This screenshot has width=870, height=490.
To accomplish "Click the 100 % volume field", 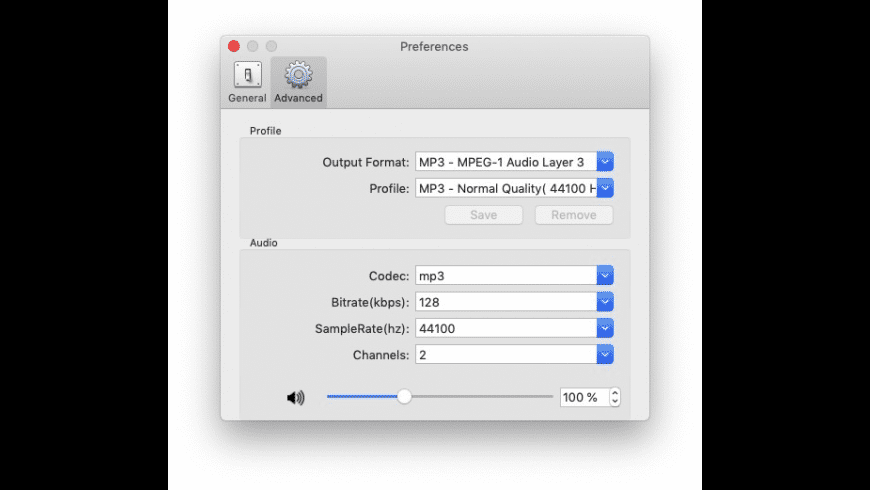I will [584, 397].
